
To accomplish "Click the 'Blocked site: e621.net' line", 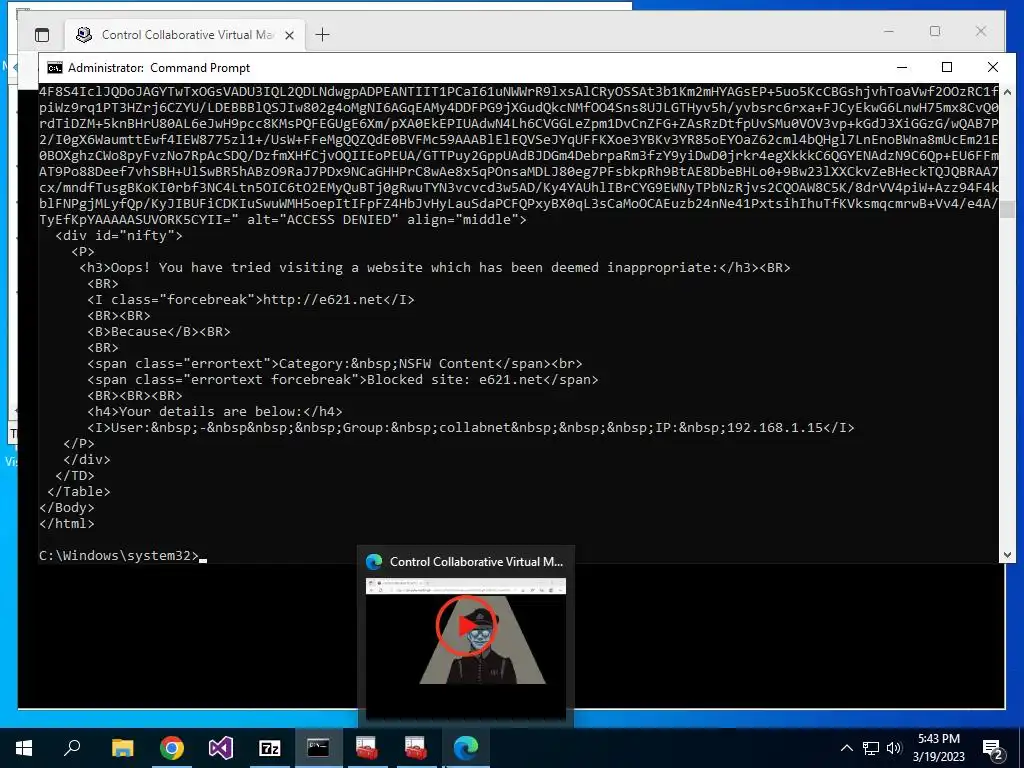I will coord(342,379).
